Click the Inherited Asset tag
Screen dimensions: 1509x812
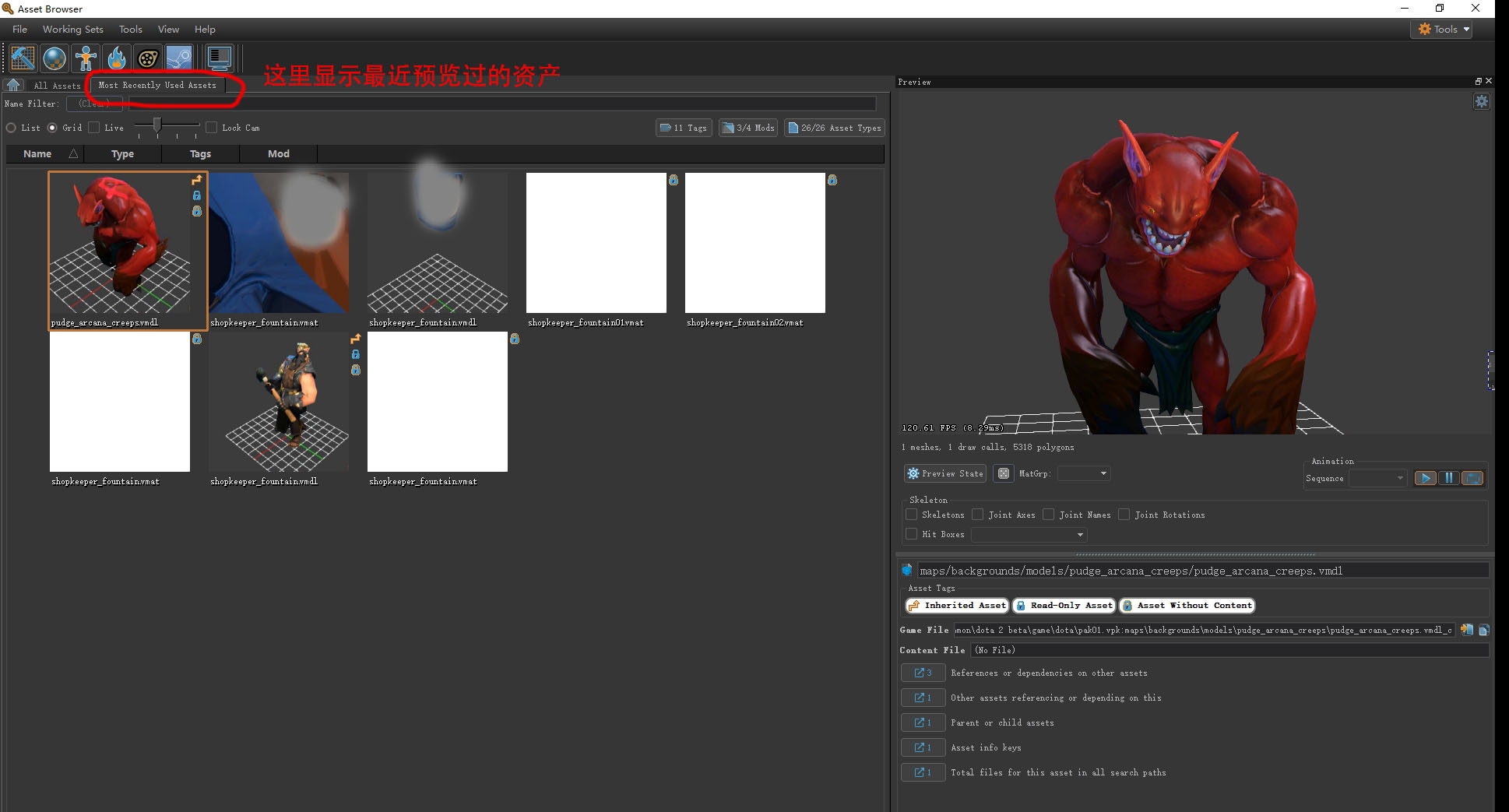[958, 605]
